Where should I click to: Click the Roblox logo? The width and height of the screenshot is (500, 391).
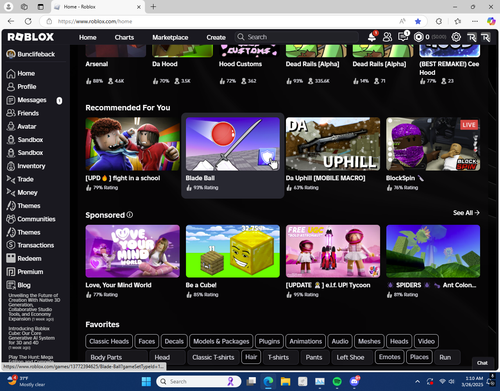(x=31, y=37)
